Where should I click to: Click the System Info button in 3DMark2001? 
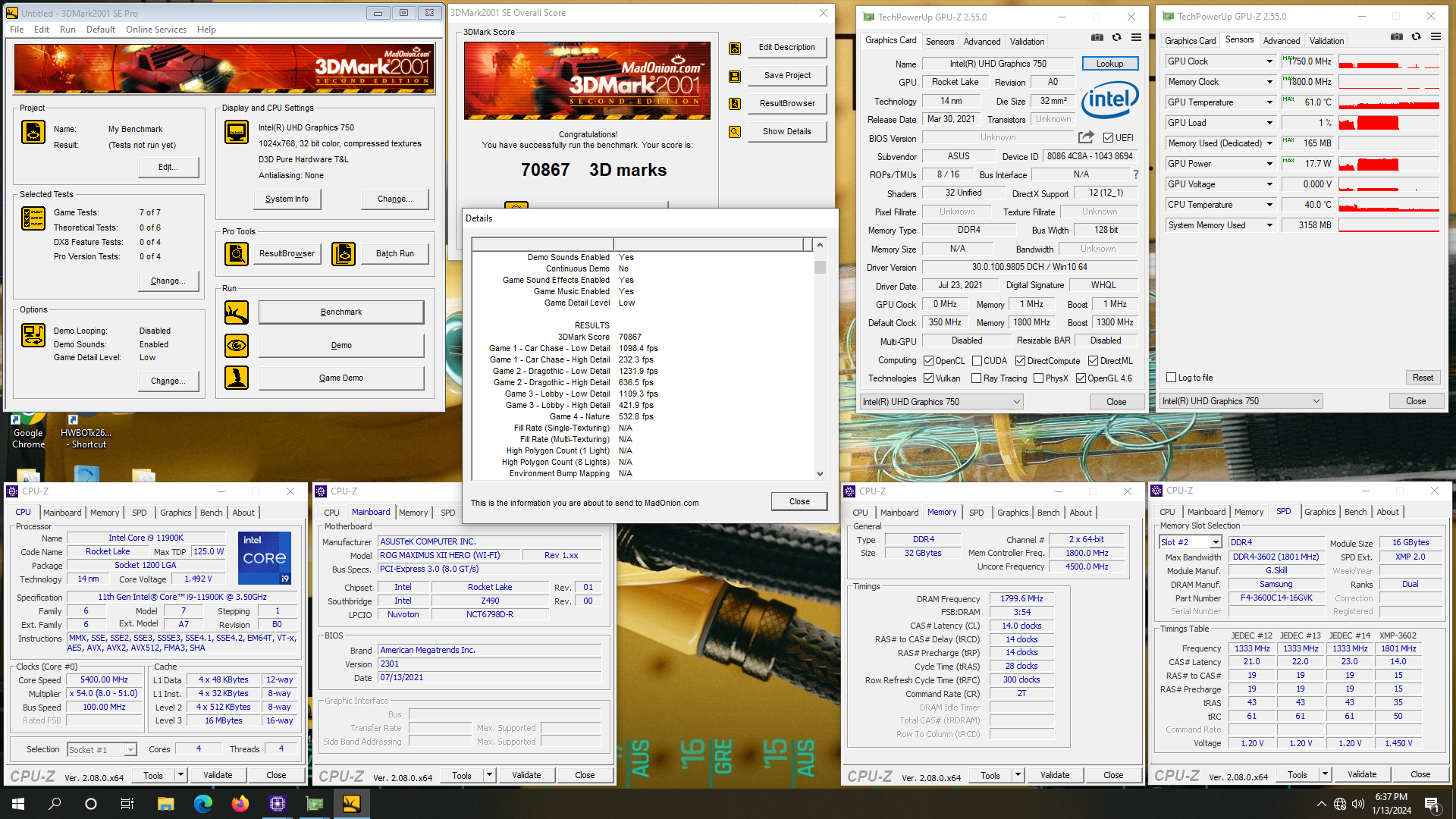coord(287,199)
